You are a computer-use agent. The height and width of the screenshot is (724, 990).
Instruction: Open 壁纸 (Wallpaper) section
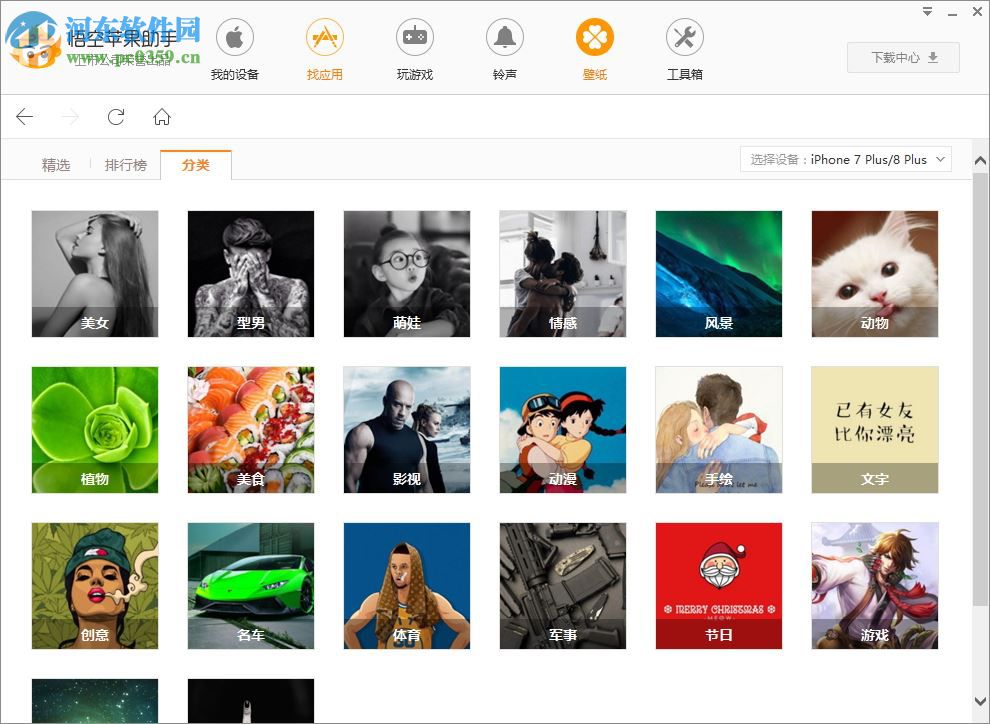tap(595, 49)
